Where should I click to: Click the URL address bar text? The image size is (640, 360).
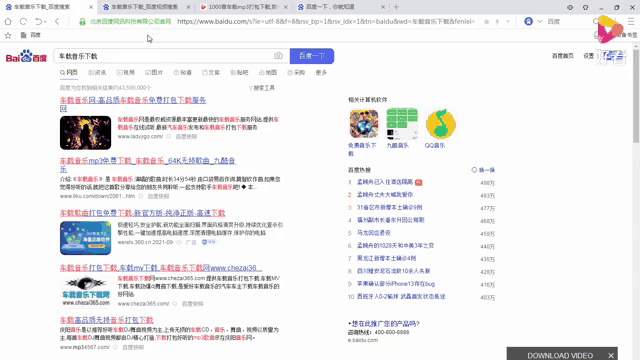(x=325, y=21)
